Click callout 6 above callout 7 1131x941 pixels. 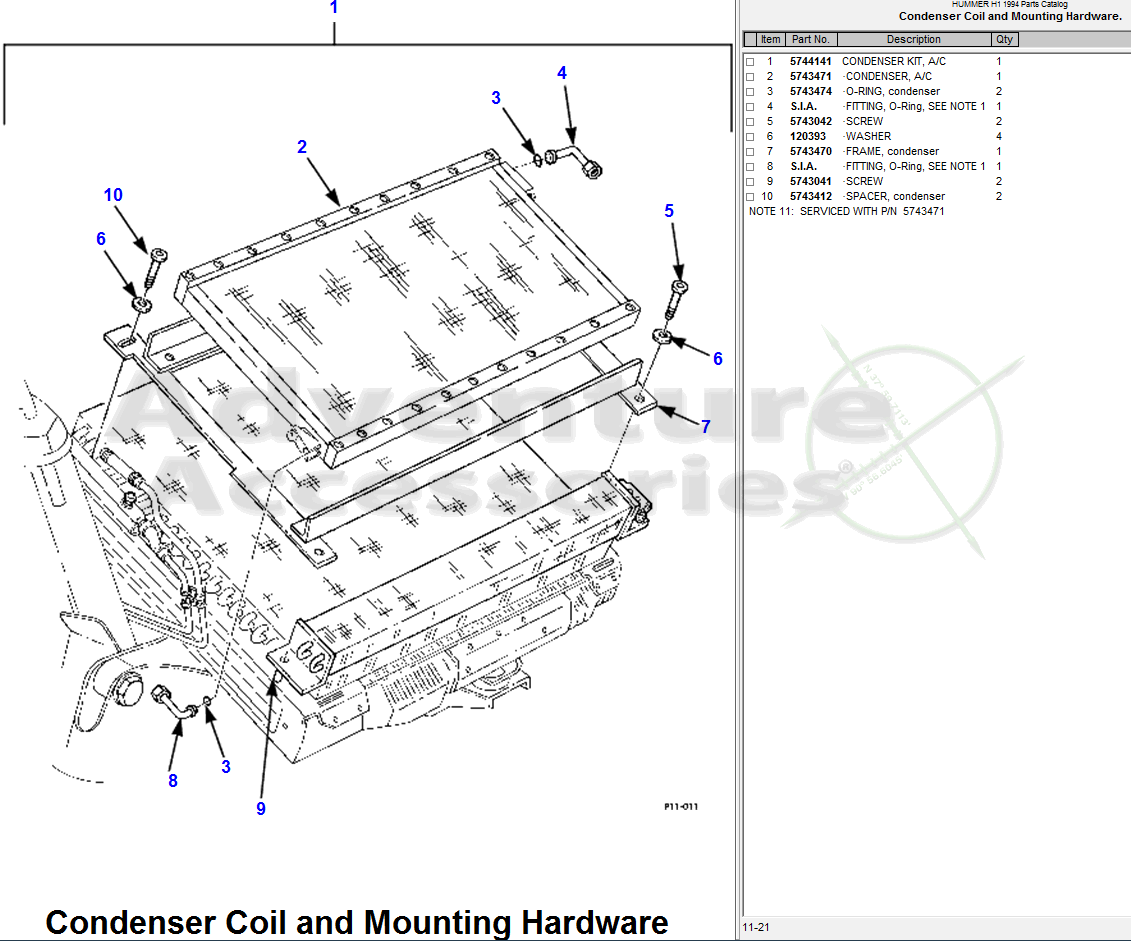pyautogui.click(x=718, y=359)
